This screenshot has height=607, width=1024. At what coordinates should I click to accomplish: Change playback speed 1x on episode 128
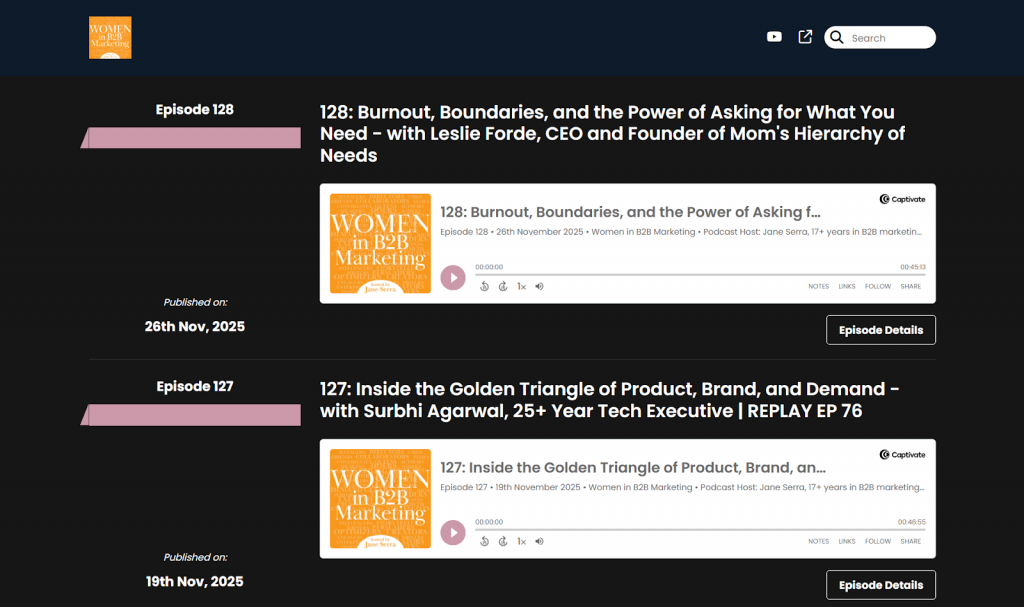(x=521, y=287)
